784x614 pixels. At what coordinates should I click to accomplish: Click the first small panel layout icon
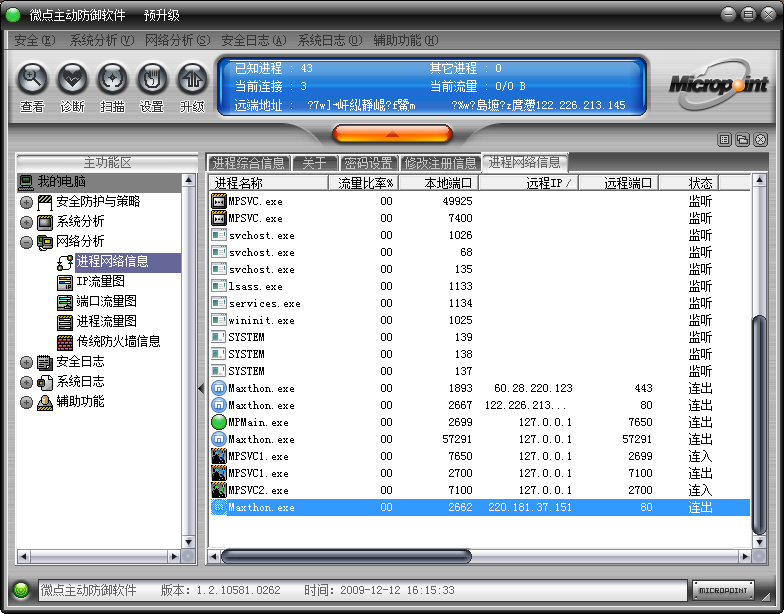pos(724,140)
